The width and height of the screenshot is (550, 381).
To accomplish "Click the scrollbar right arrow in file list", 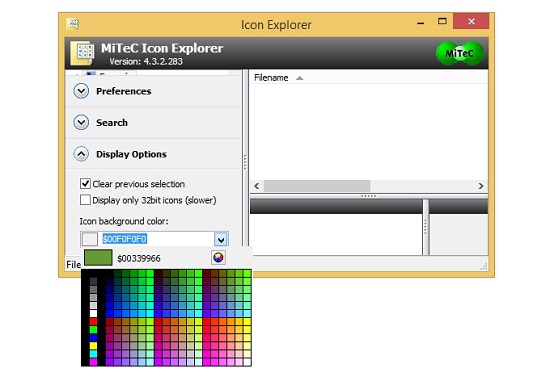I will pos(481,186).
